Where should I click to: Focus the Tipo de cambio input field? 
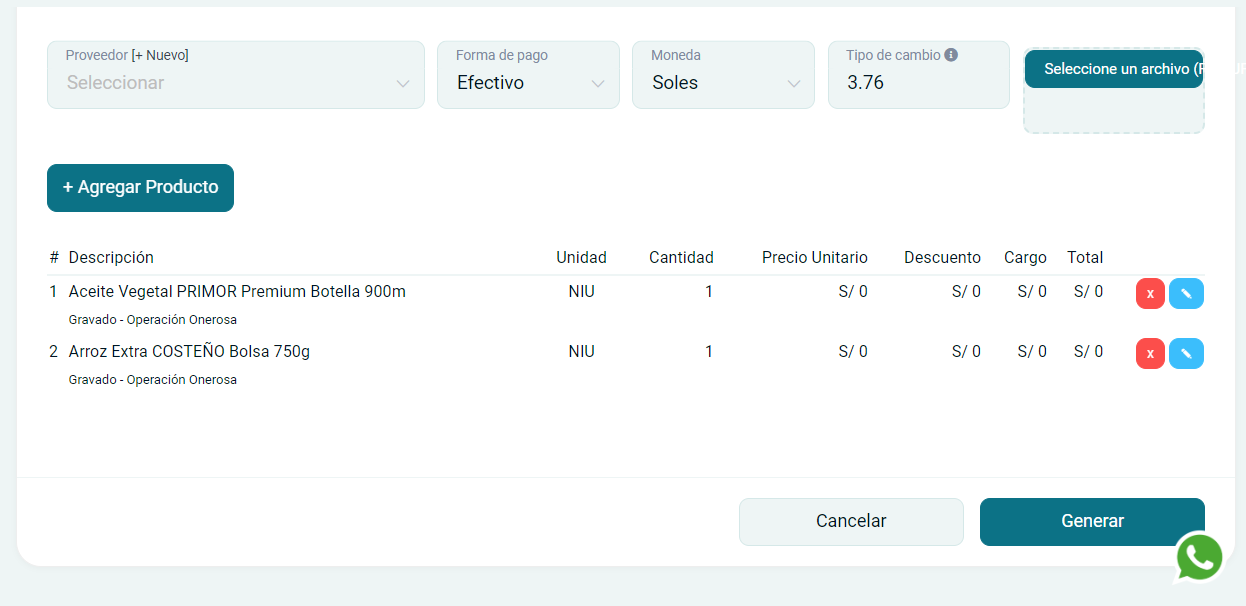pos(918,83)
